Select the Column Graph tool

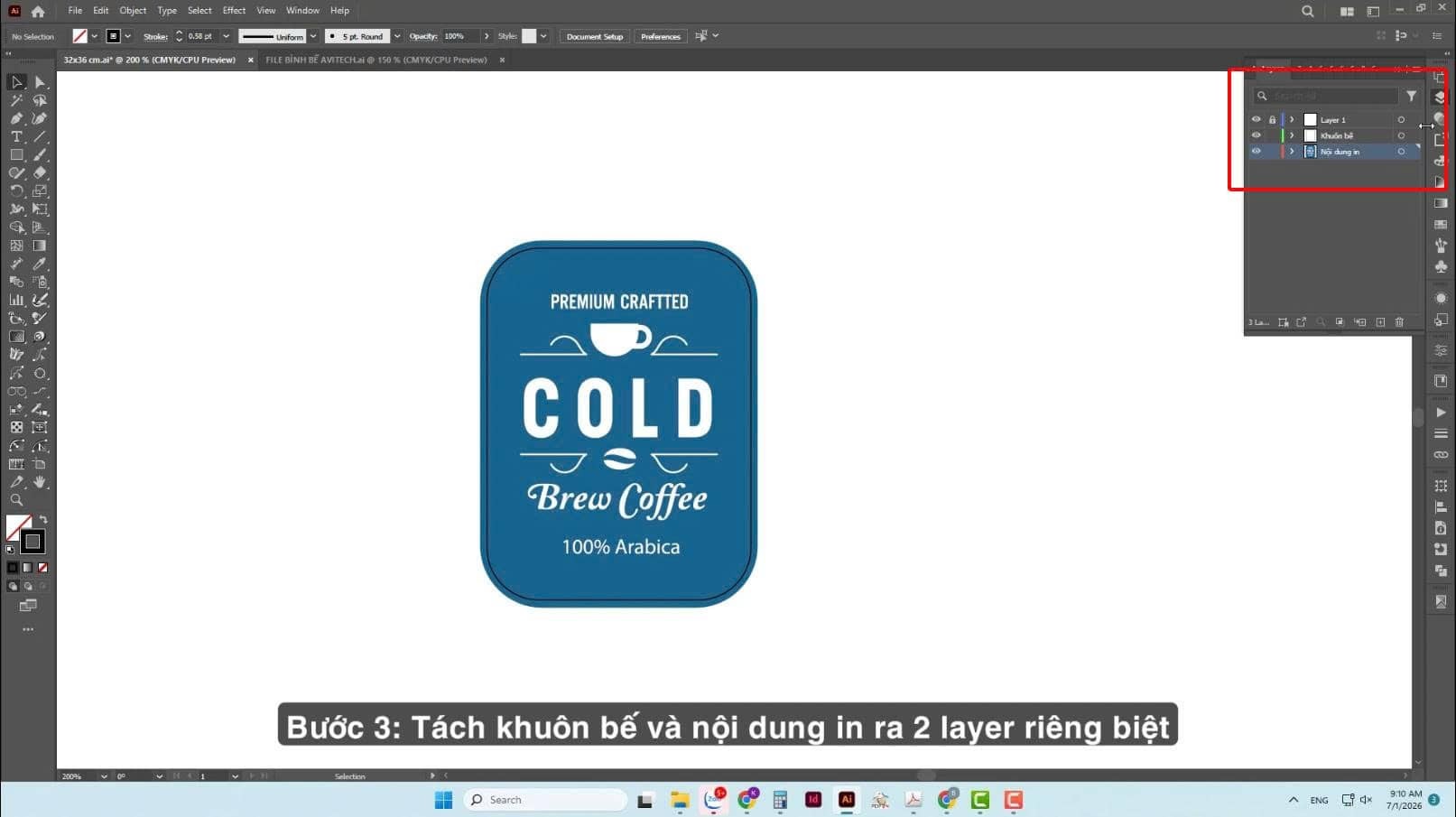[16, 300]
